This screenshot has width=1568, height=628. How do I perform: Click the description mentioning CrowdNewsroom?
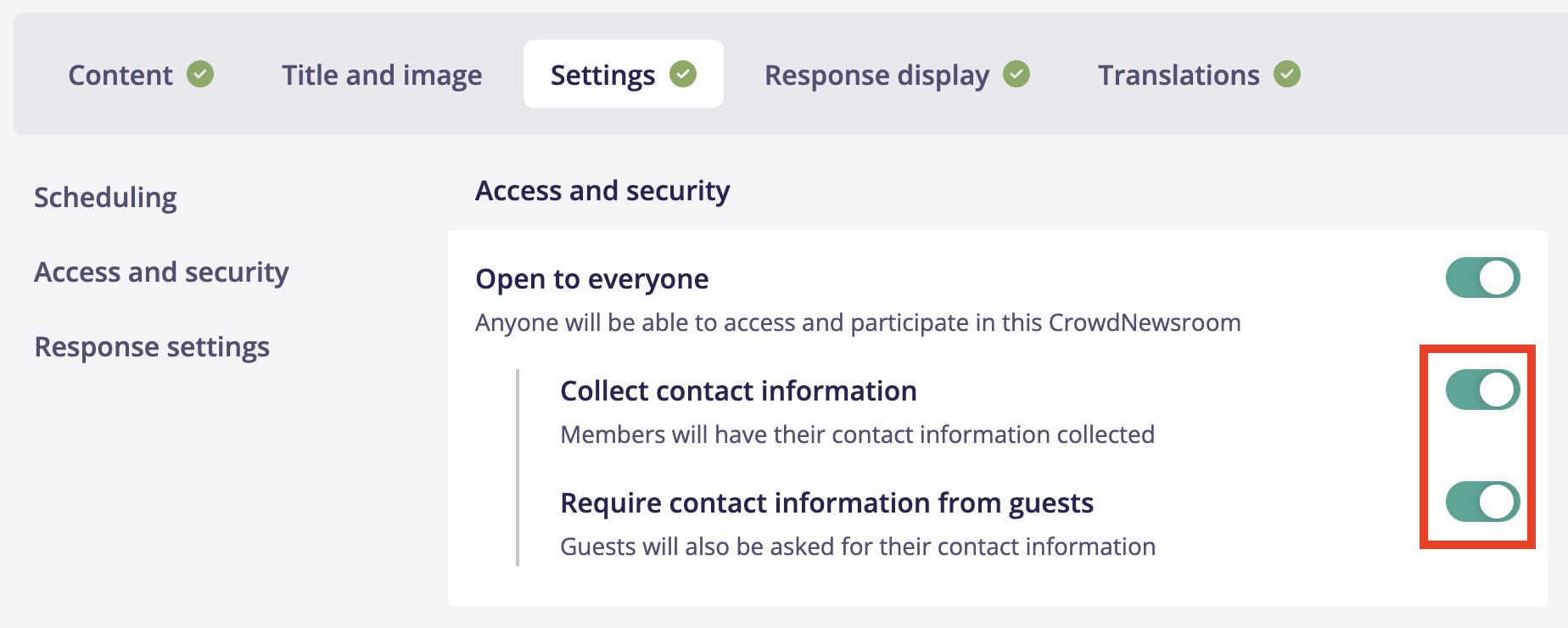[858, 322]
